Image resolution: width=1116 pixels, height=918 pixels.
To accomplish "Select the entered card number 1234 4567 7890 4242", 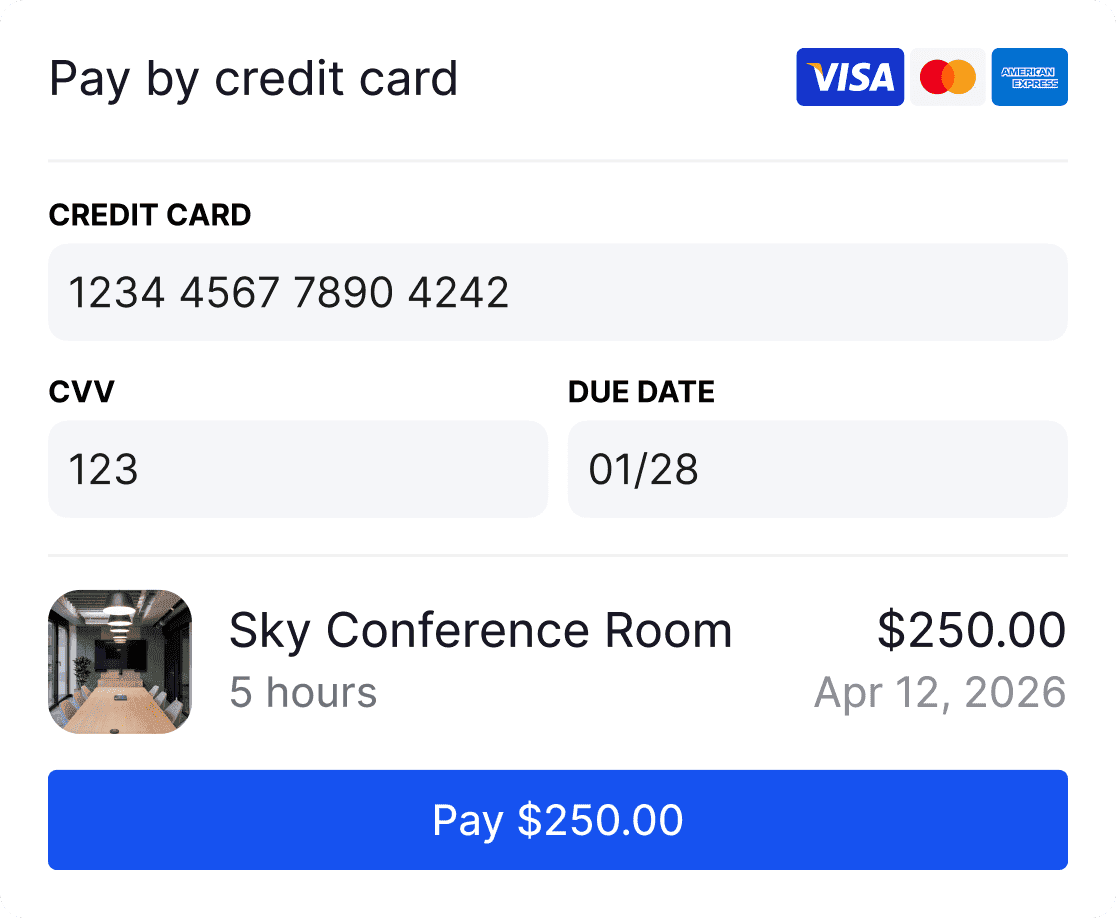I will tap(288, 292).
